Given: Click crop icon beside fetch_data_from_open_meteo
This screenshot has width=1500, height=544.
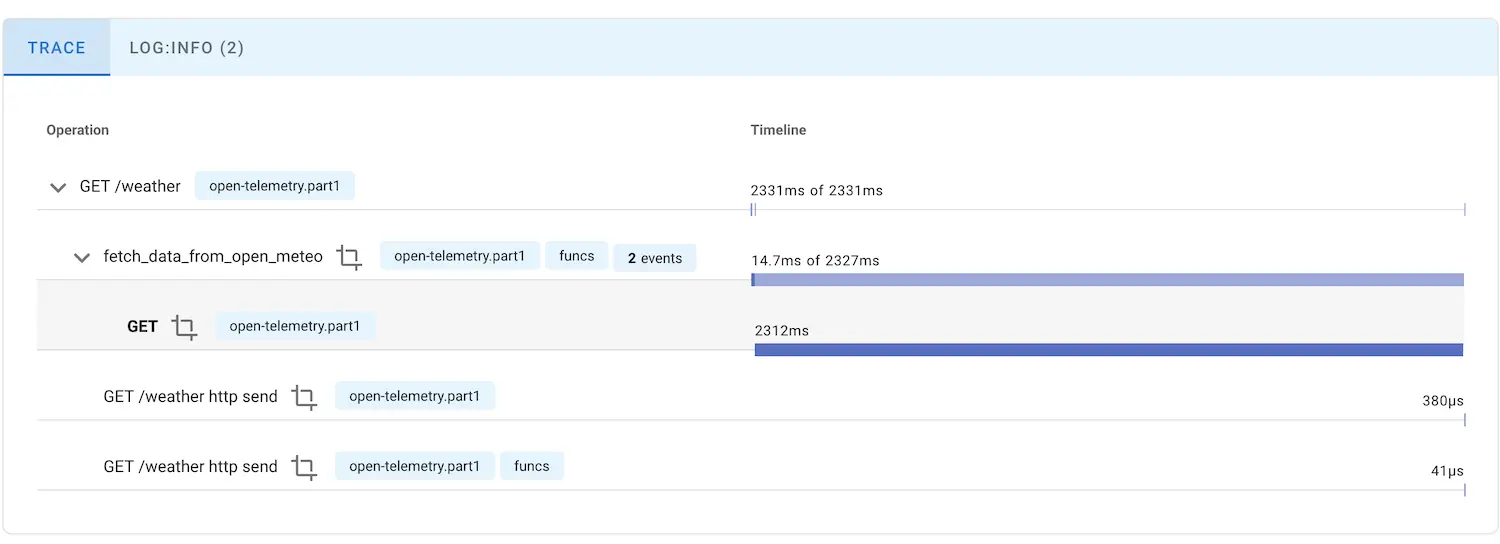Looking at the screenshot, I should point(349,257).
